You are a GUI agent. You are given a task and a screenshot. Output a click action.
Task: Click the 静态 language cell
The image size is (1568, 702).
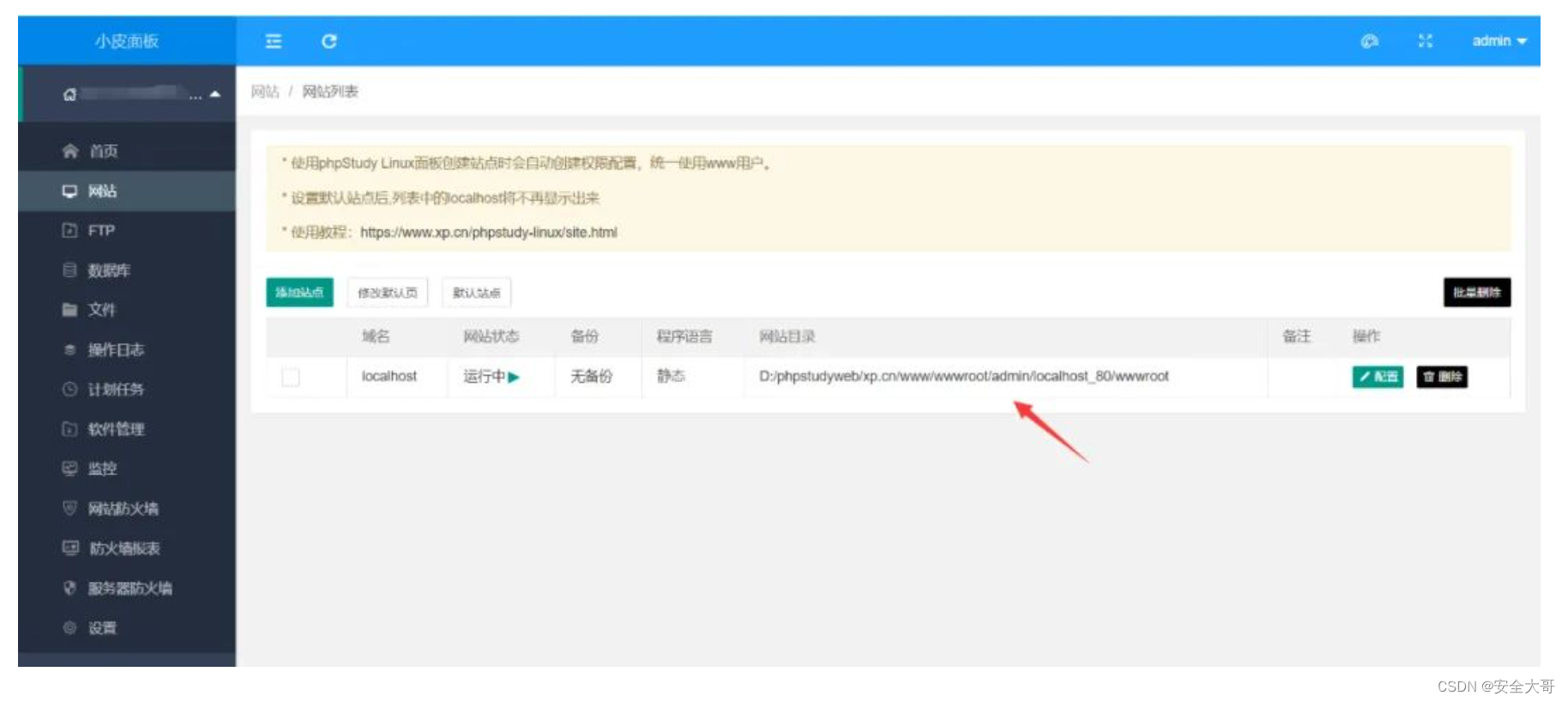671,376
